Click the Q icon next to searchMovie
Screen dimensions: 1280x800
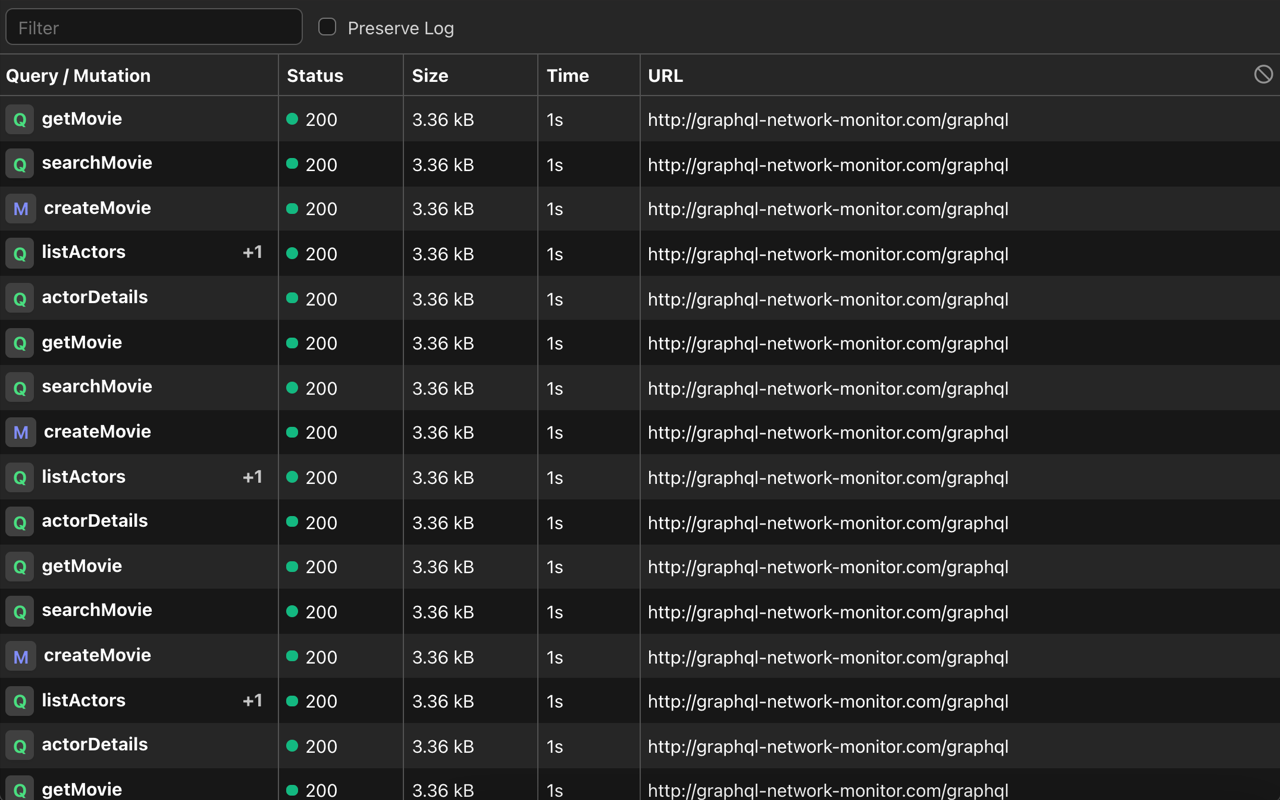click(x=19, y=164)
